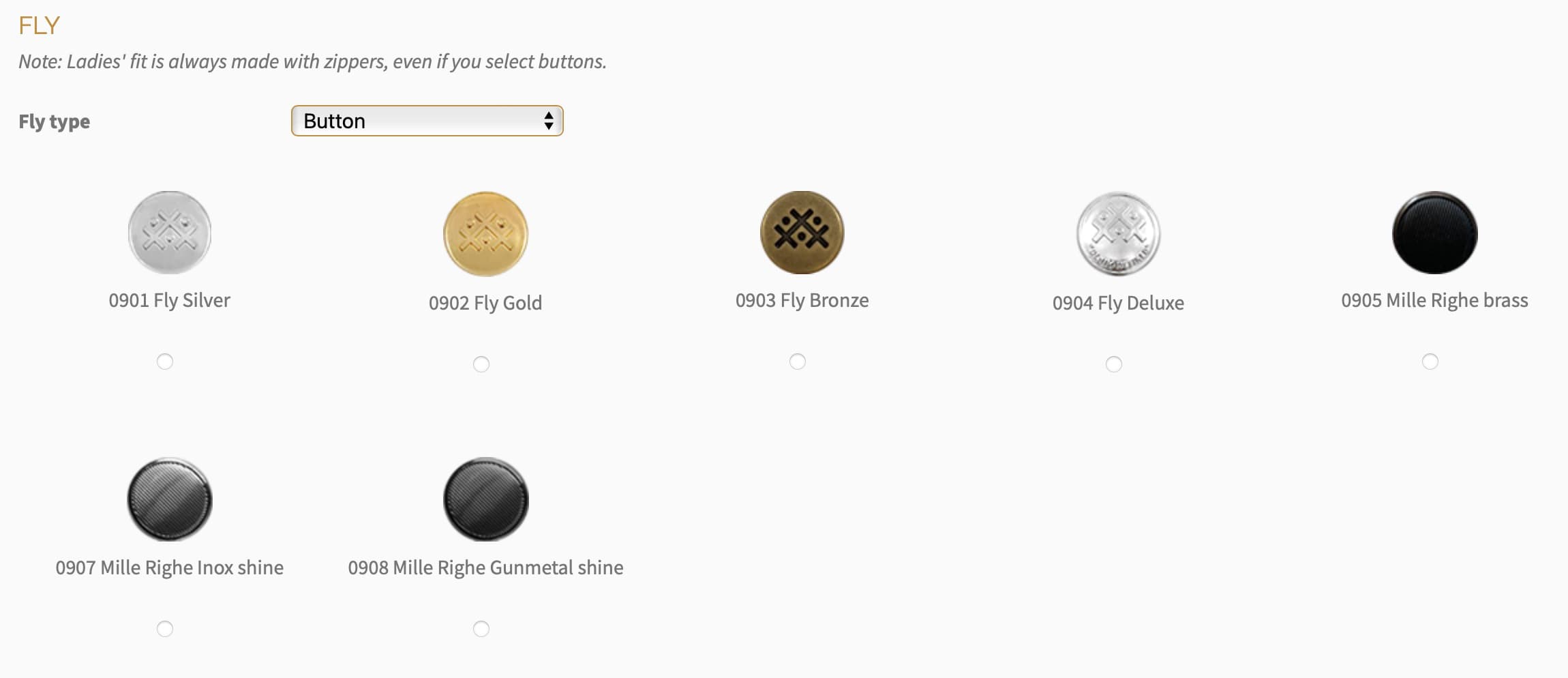Select the 0902 Fly Gold radio button
Image resolution: width=1568 pixels, height=678 pixels.
coord(481,364)
